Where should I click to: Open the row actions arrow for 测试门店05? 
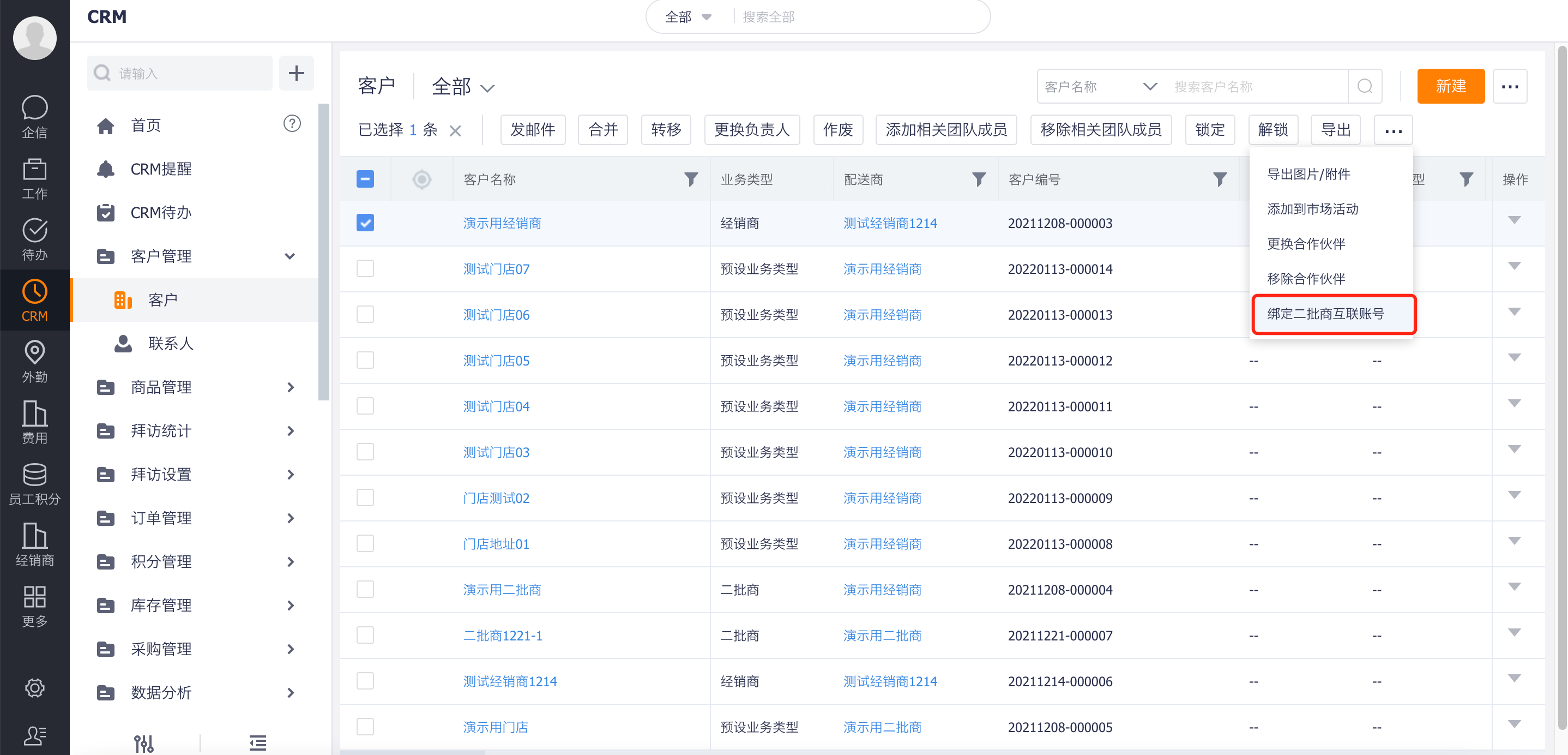coord(1515,358)
